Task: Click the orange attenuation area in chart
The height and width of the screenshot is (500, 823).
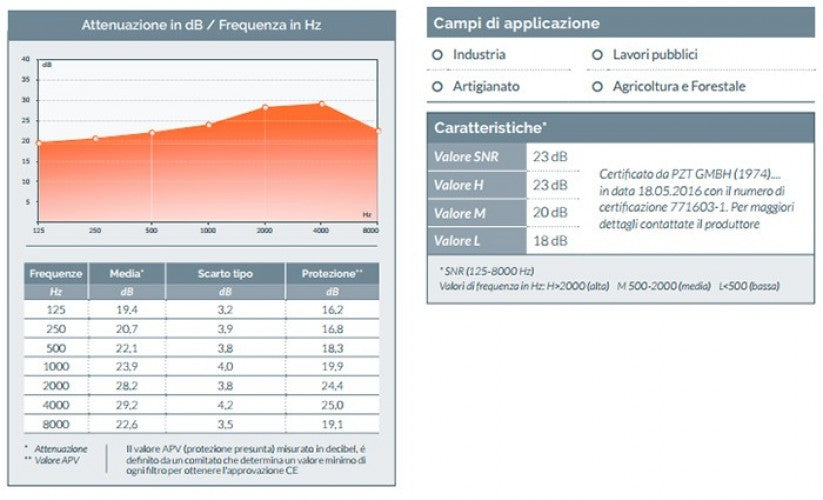Action: (x=210, y=175)
